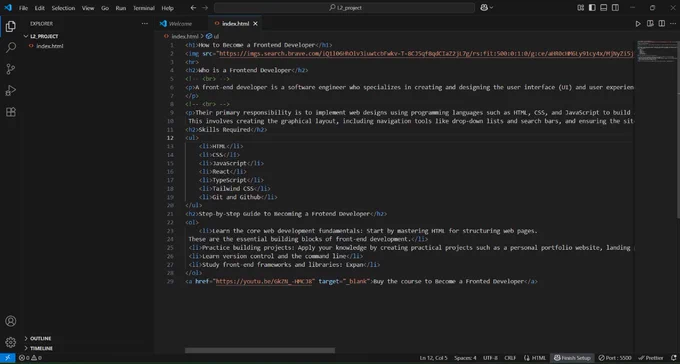The height and width of the screenshot is (364, 680).
Task: Open the Search view in activity bar
Action: point(10,48)
